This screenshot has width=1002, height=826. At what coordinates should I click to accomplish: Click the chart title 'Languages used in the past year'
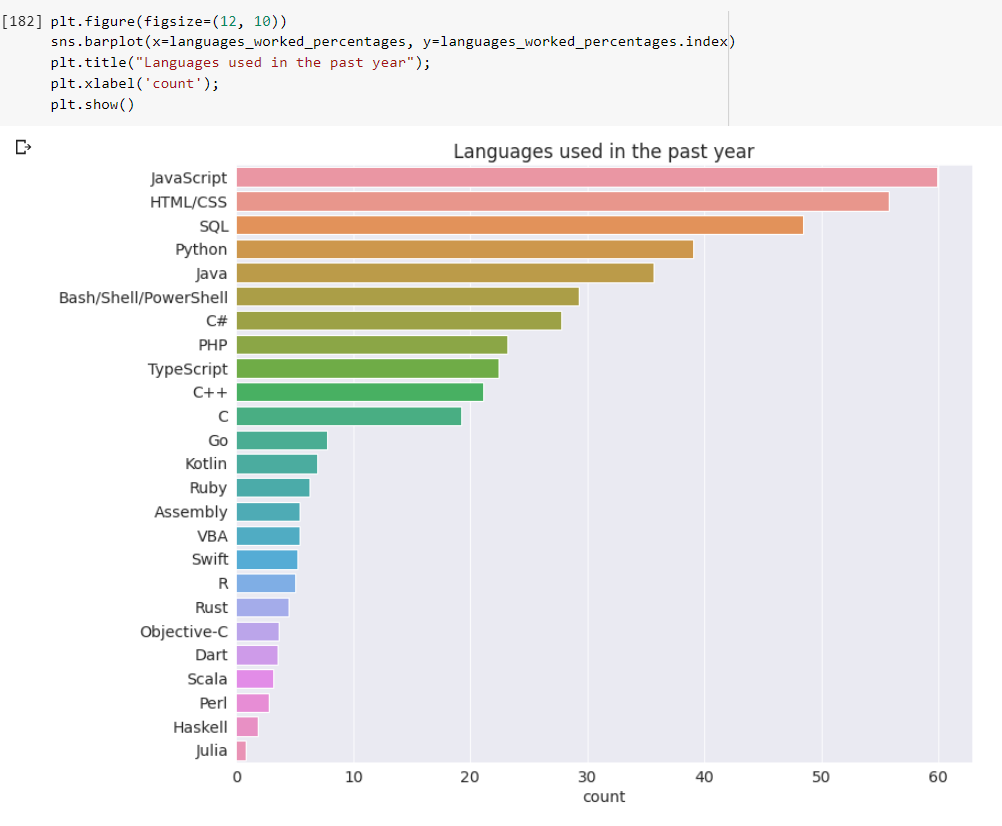point(604,151)
